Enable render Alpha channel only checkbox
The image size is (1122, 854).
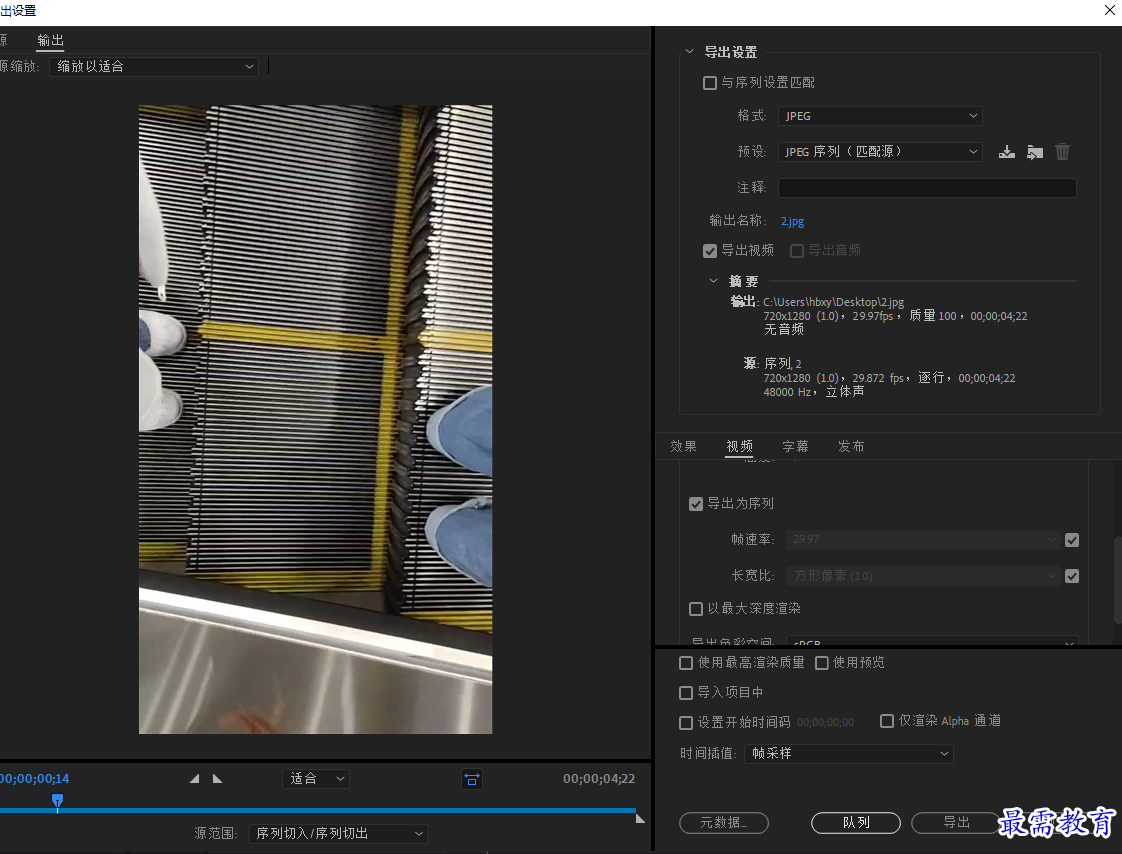(x=887, y=721)
